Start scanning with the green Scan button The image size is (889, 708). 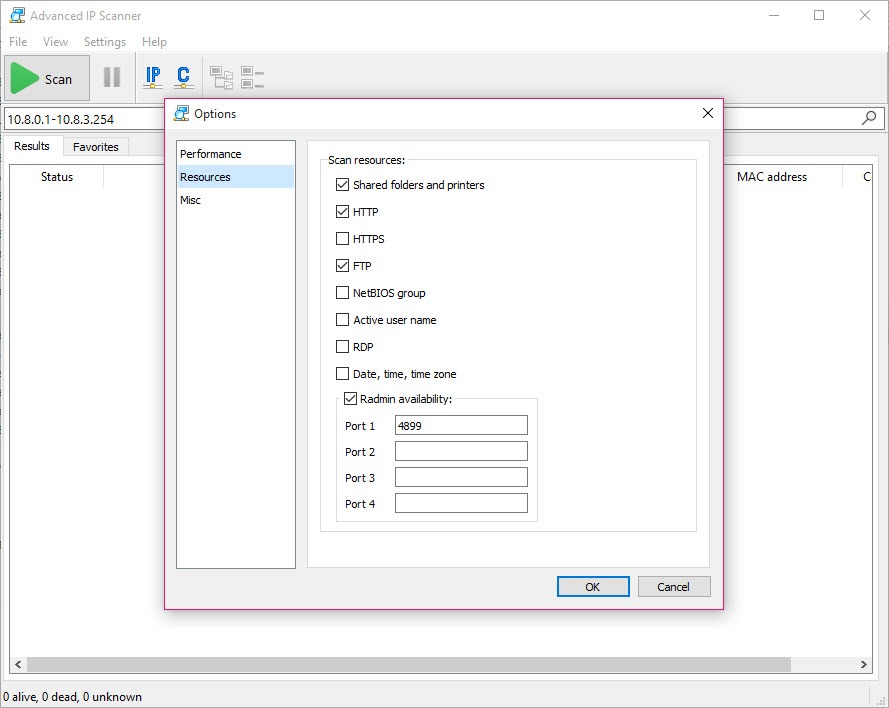tap(47, 78)
